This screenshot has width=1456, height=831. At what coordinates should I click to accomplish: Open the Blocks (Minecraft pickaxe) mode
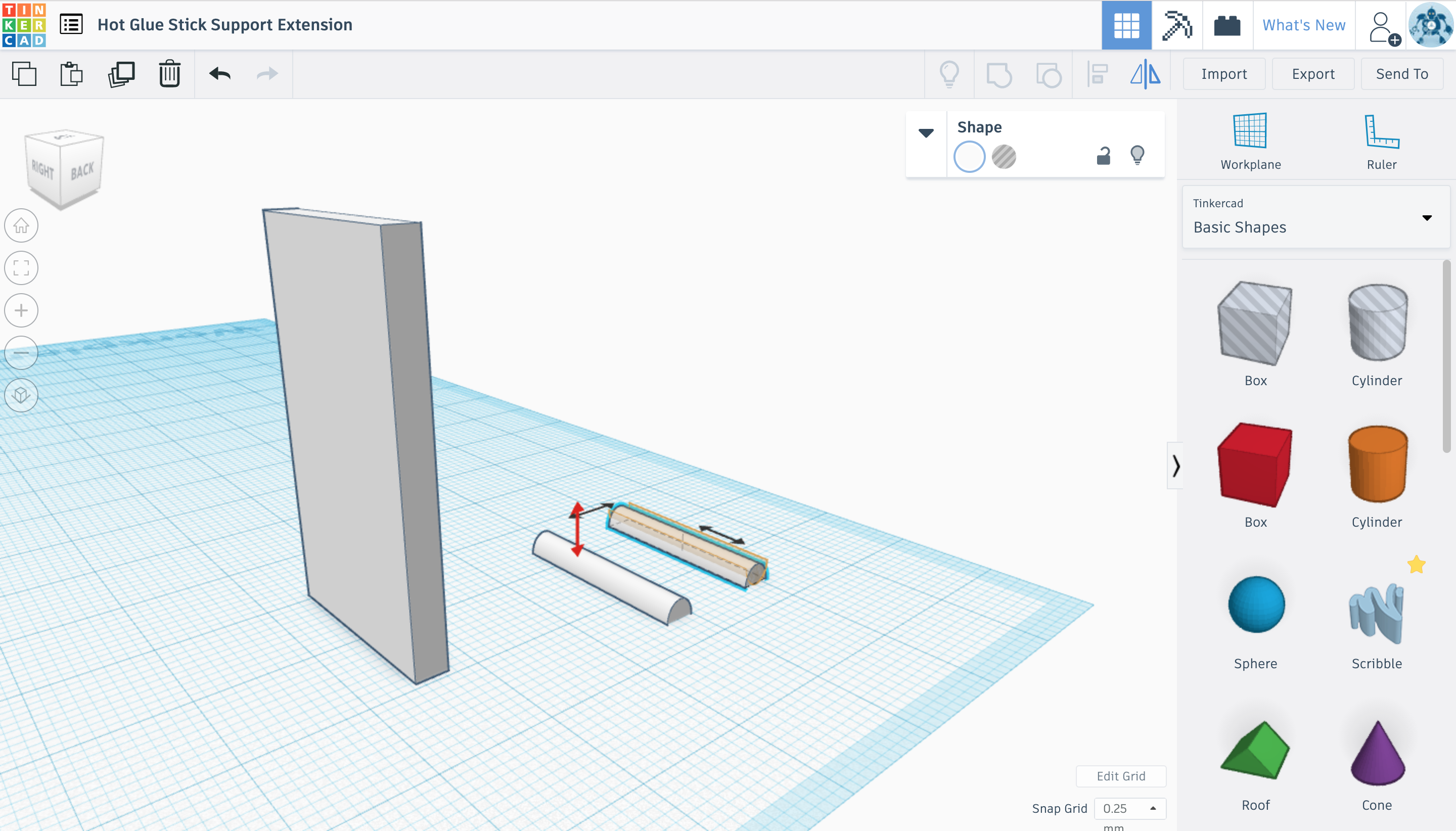click(x=1177, y=25)
